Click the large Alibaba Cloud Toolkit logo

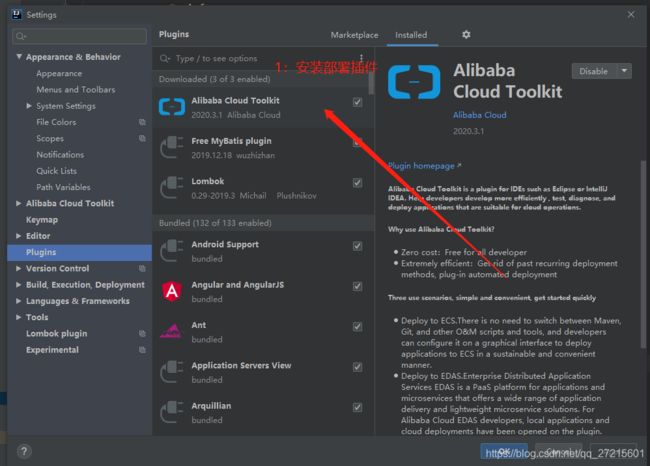(414, 82)
